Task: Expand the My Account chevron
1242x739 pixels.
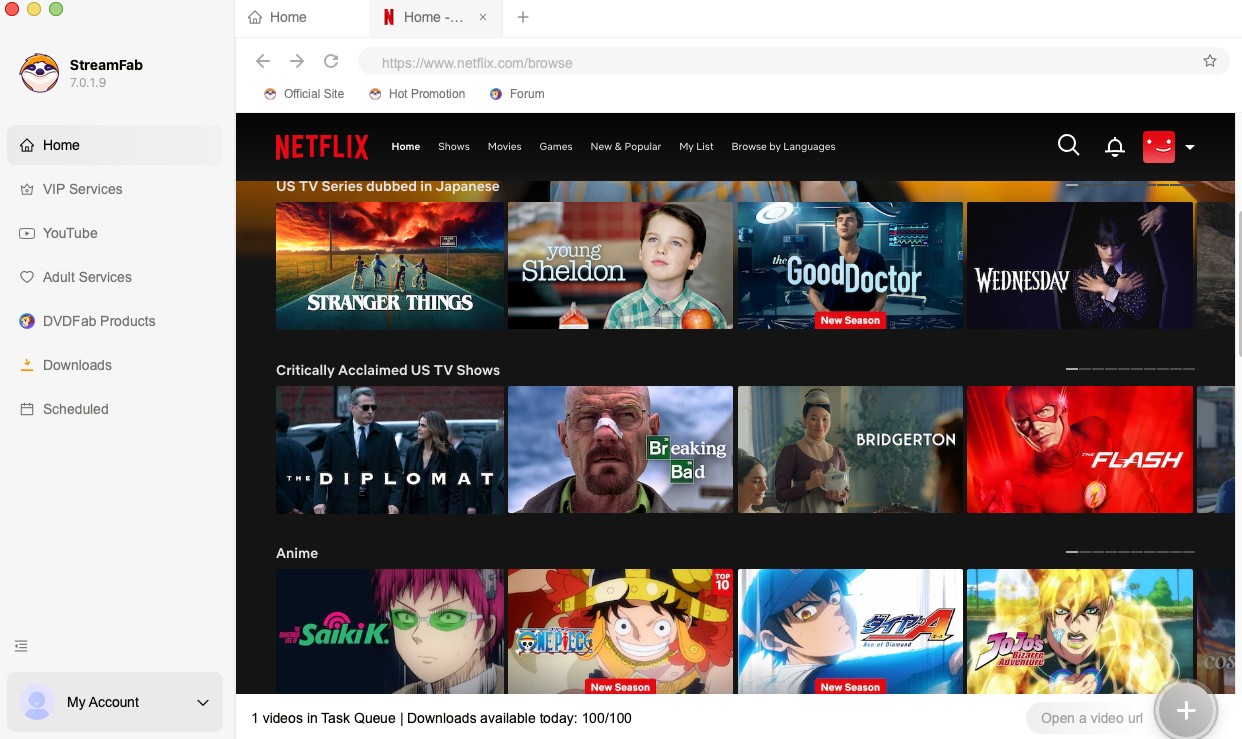Action: point(203,703)
